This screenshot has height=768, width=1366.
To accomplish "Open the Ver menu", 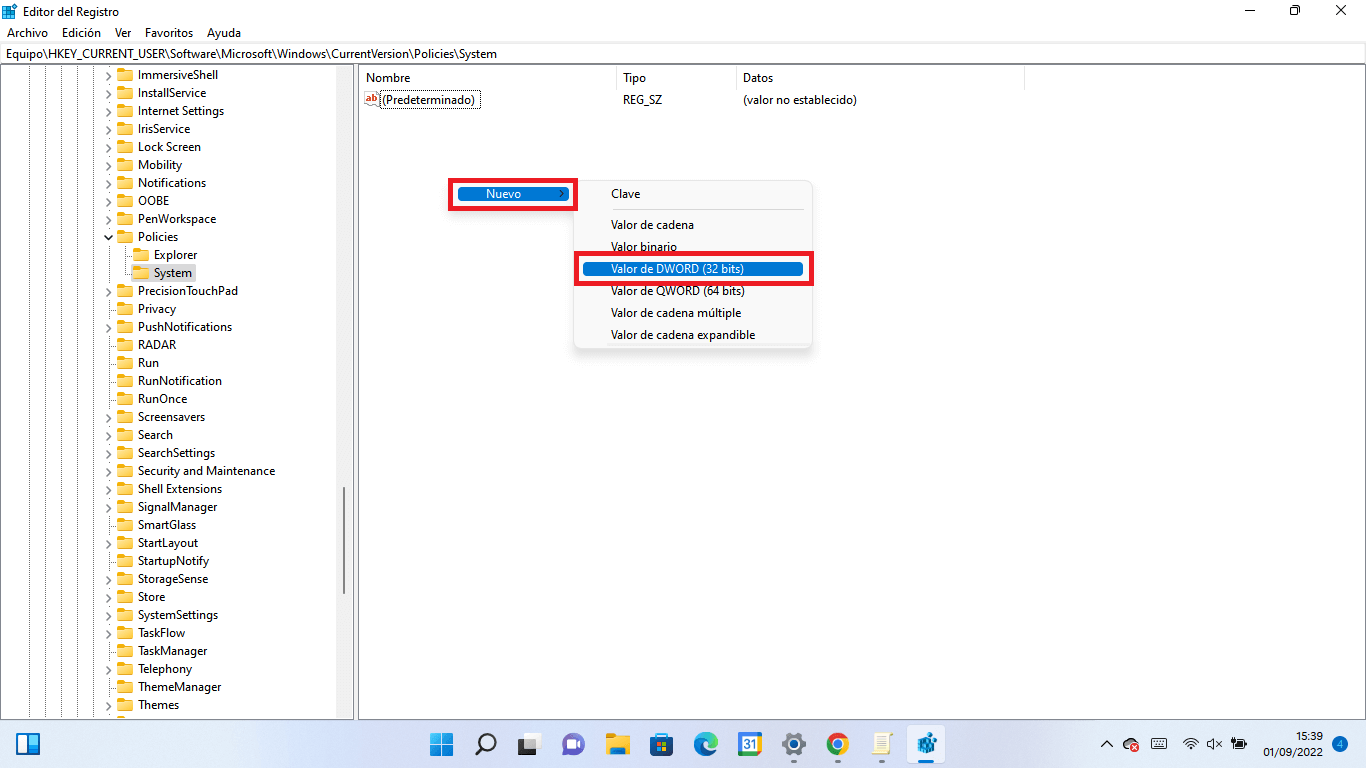I will coord(123,33).
